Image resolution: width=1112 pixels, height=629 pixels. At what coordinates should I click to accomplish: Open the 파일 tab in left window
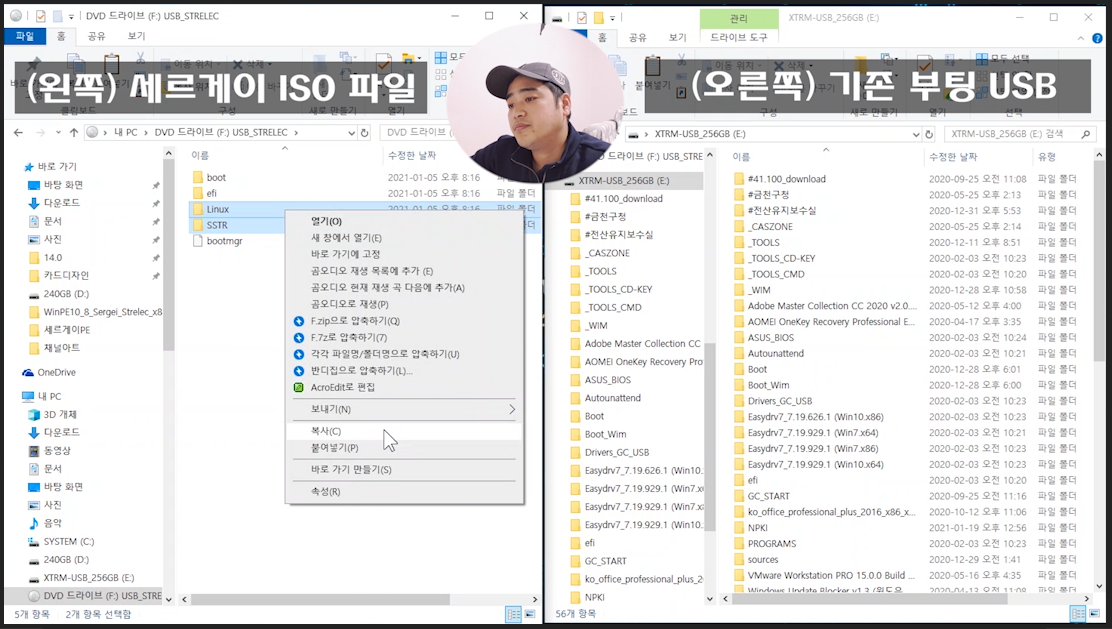click(x=25, y=36)
